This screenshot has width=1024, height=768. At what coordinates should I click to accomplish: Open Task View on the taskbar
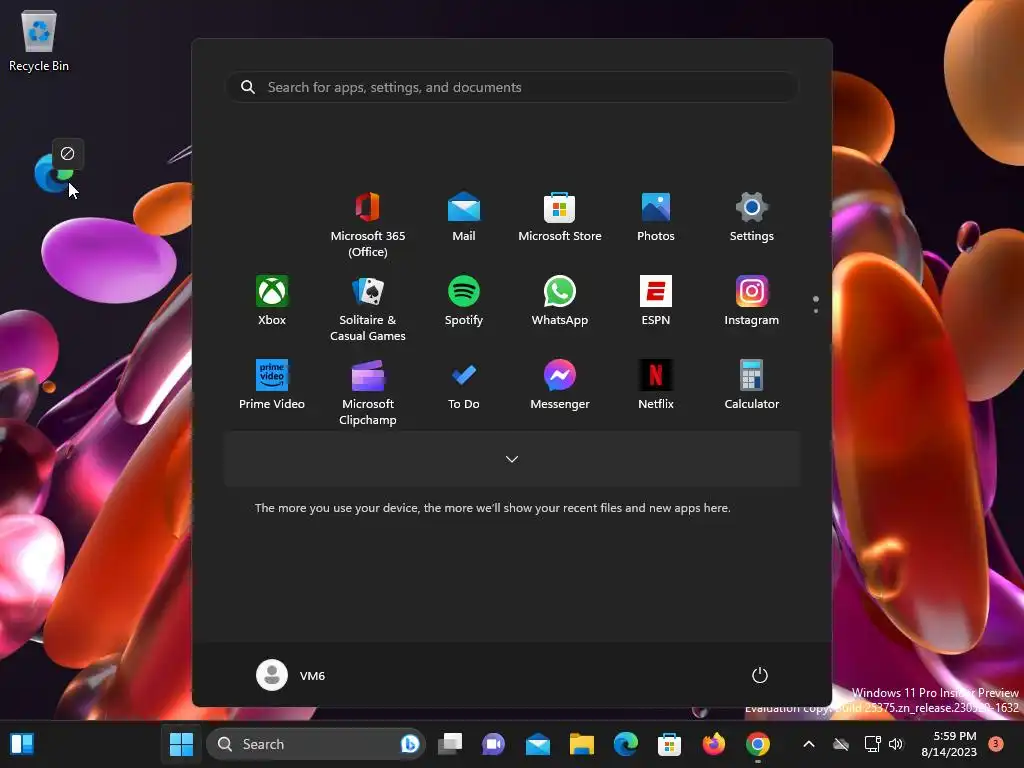point(450,744)
